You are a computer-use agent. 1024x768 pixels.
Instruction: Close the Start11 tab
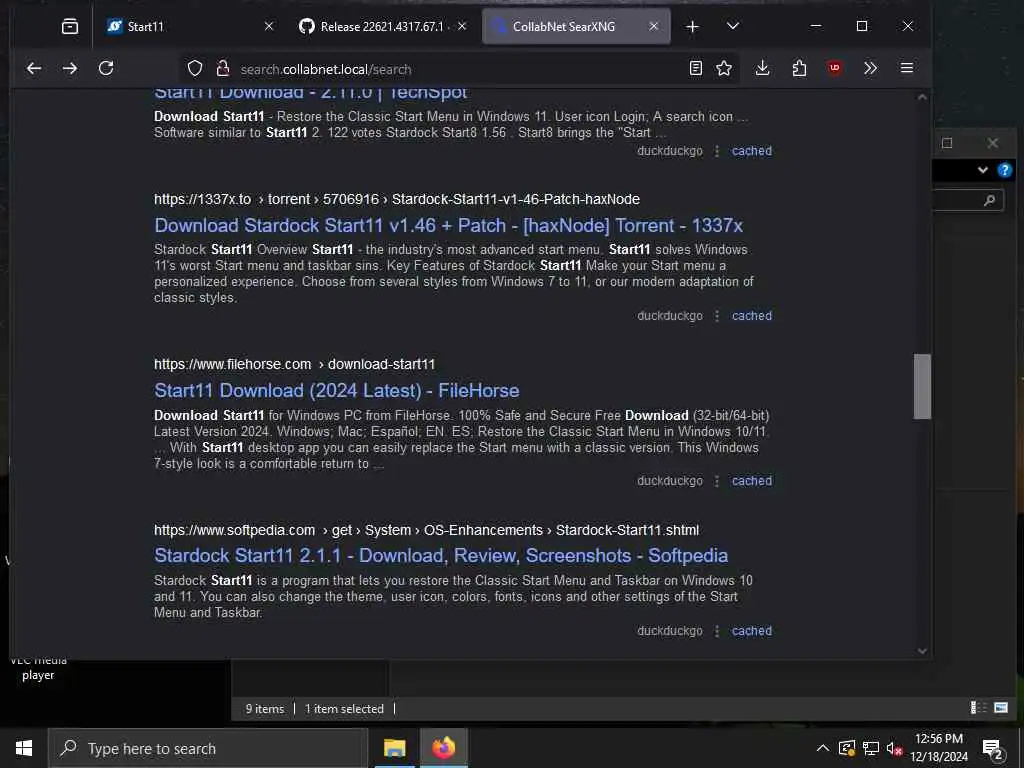(x=268, y=26)
